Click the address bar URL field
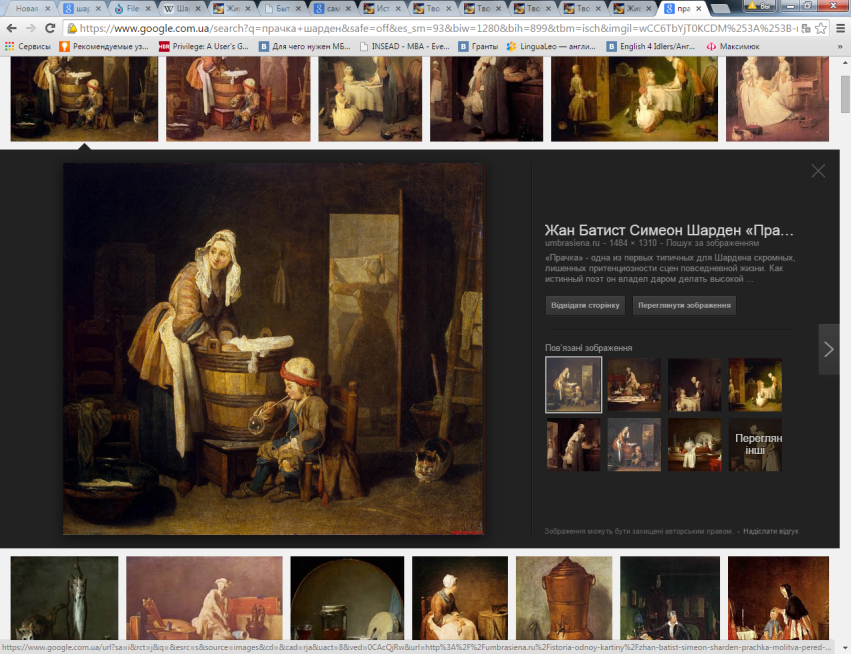This screenshot has width=851, height=654. click(437, 28)
